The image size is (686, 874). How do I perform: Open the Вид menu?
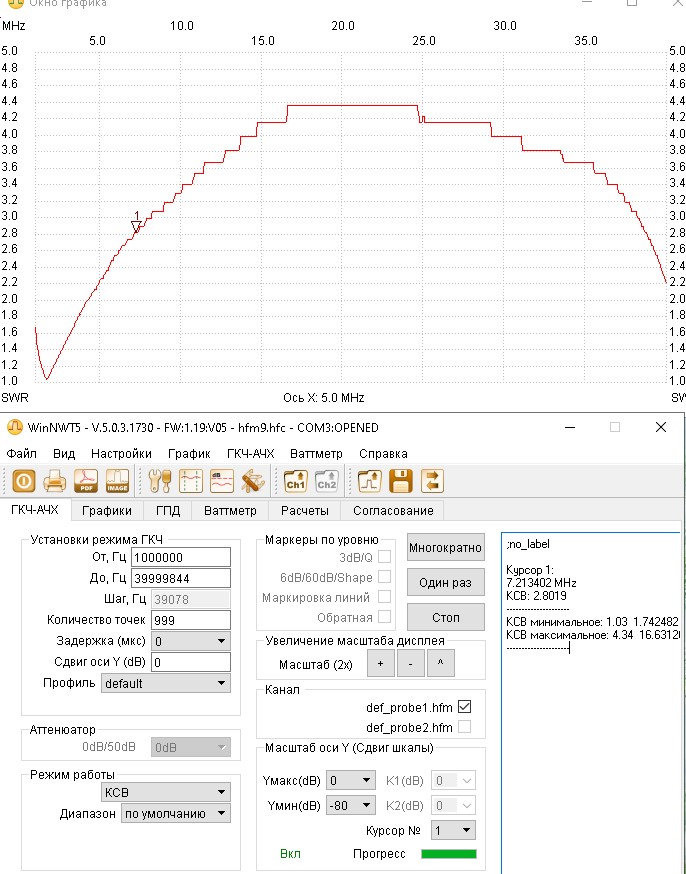click(x=64, y=454)
